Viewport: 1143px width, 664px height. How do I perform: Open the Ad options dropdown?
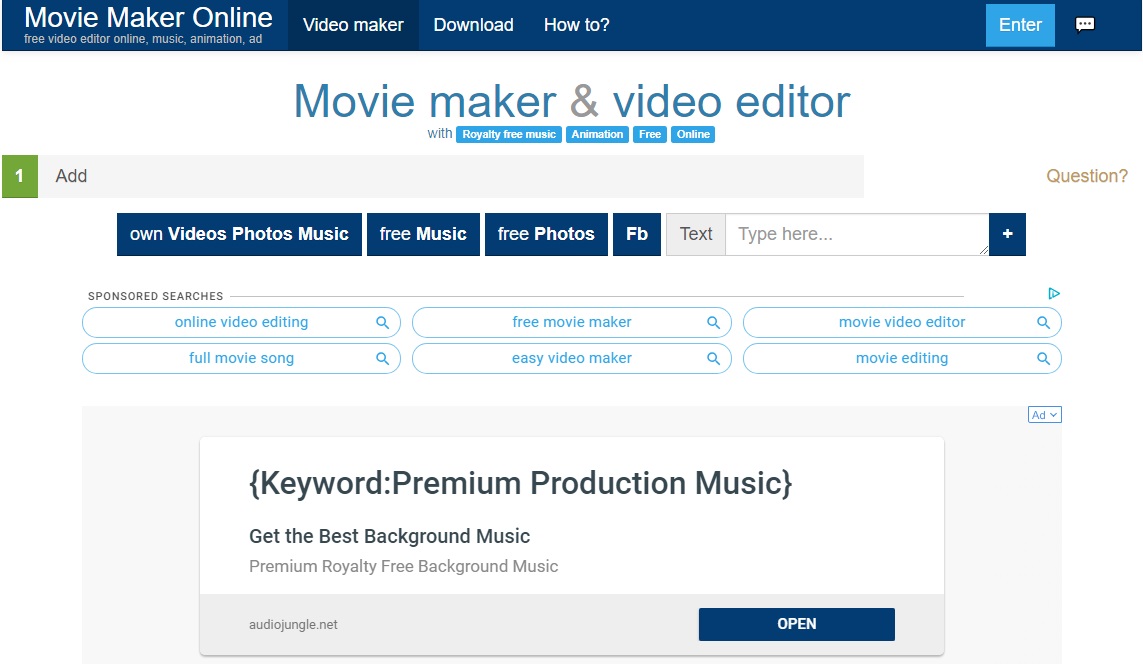click(1044, 414)
